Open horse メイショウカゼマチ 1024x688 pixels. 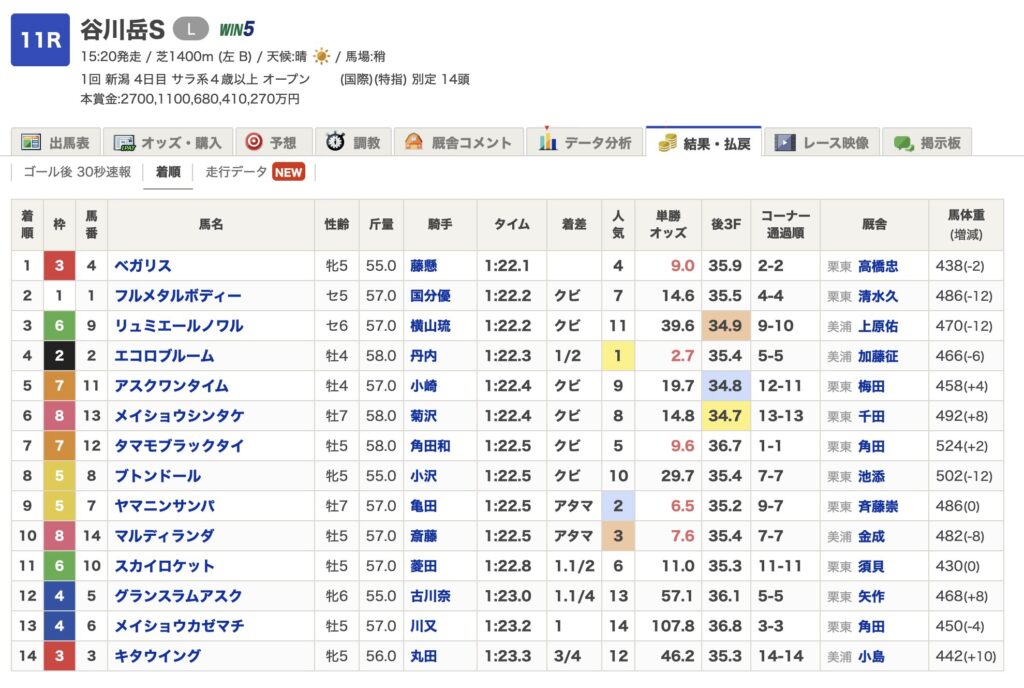[x=180, y=626]
